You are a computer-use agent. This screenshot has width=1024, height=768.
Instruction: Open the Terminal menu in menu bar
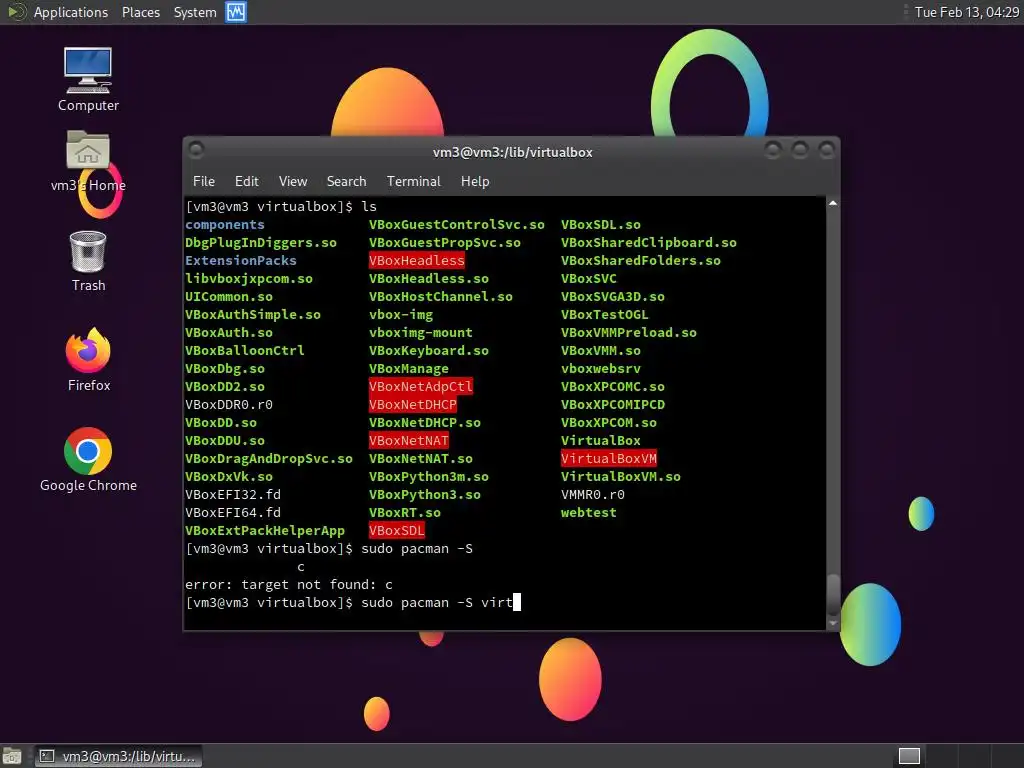[413, 182]
